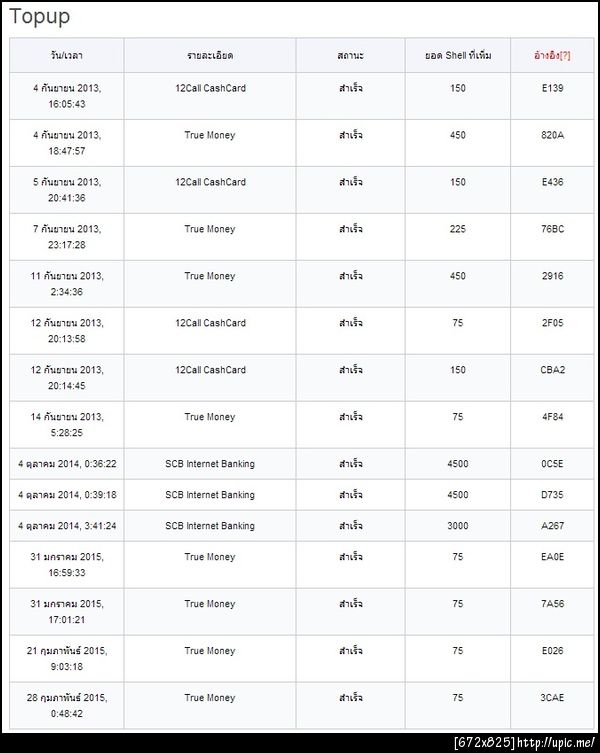Select date 4 ตุลาคม 2014, 0:36:22
Image resolution: width=600 pixels, height=753 pixels.
[x=67, y=464]
